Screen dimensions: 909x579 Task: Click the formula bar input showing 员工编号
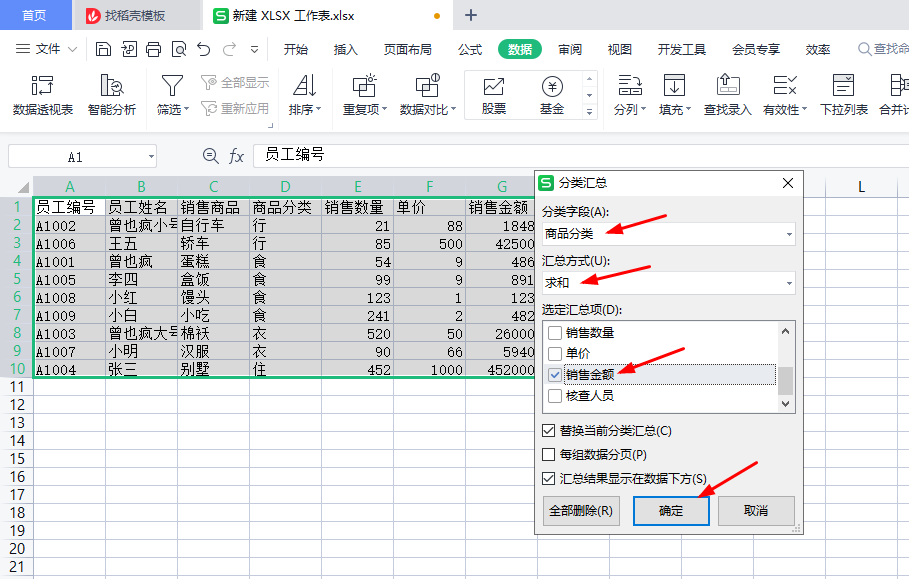tap(580, 155)
